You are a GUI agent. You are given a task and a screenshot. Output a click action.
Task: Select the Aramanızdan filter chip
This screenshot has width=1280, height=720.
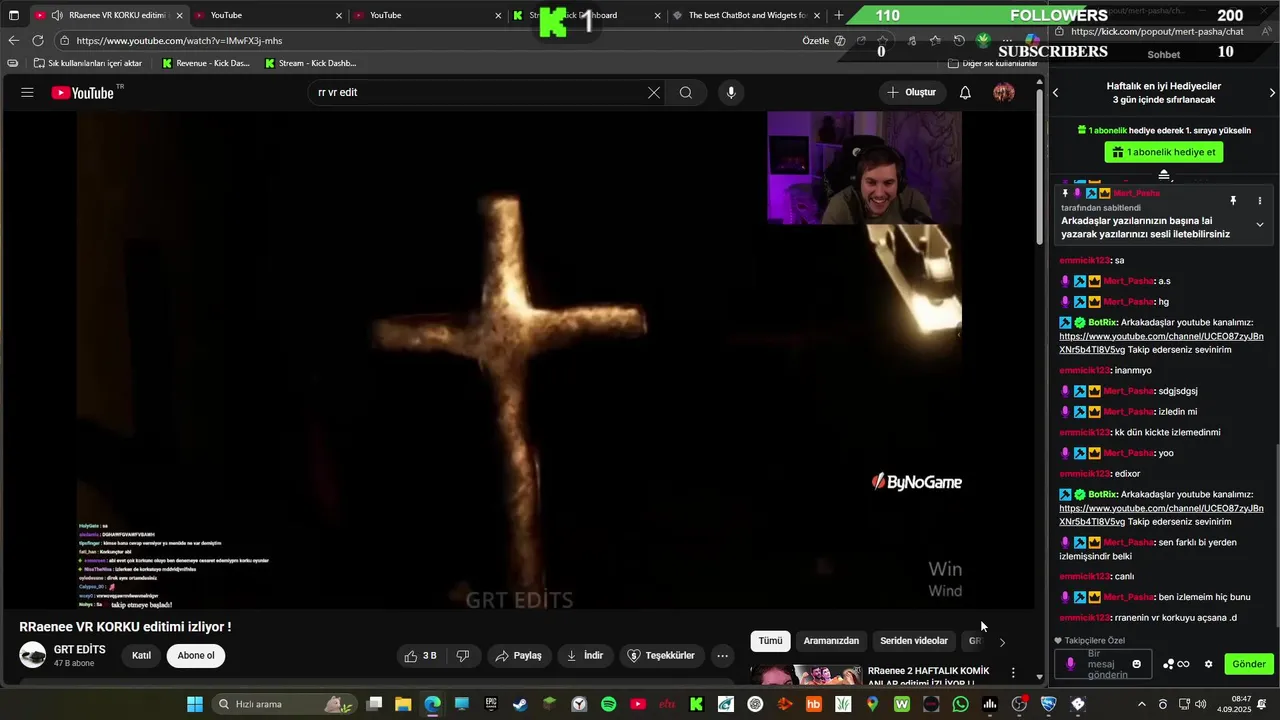[831, 641]
